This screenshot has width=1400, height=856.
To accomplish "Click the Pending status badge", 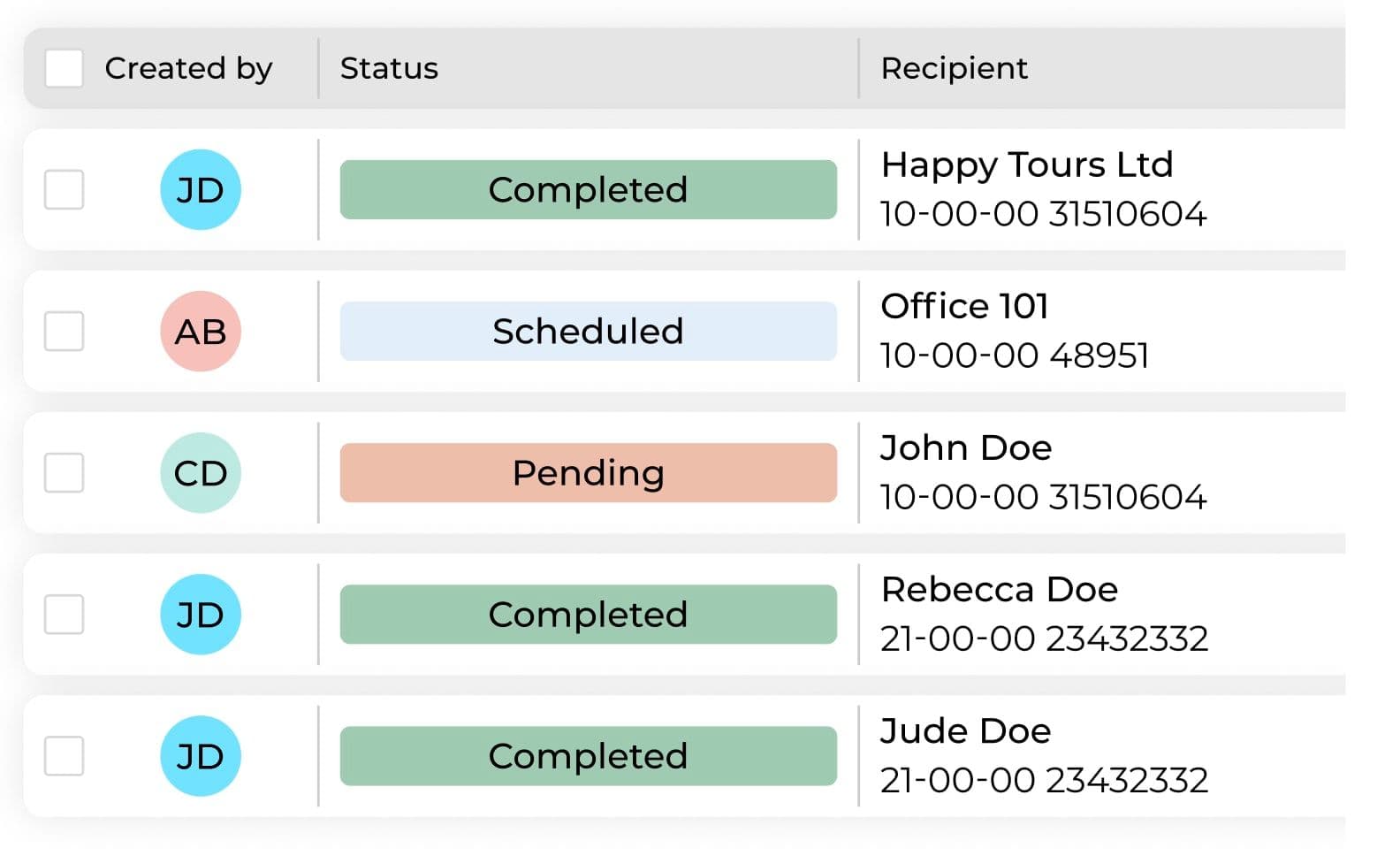I will [x=588, y=473].
